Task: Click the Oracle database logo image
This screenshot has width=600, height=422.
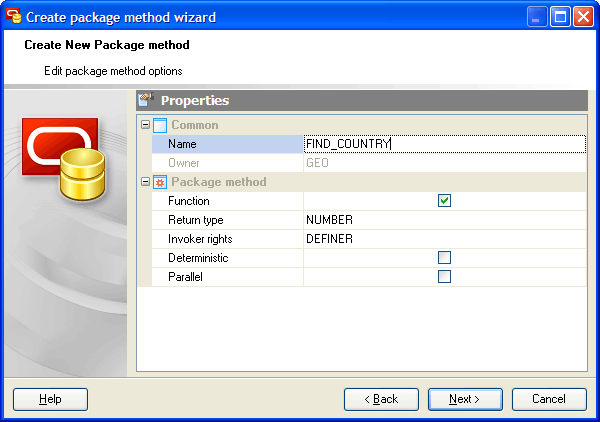Action: [x=64, y=159]
